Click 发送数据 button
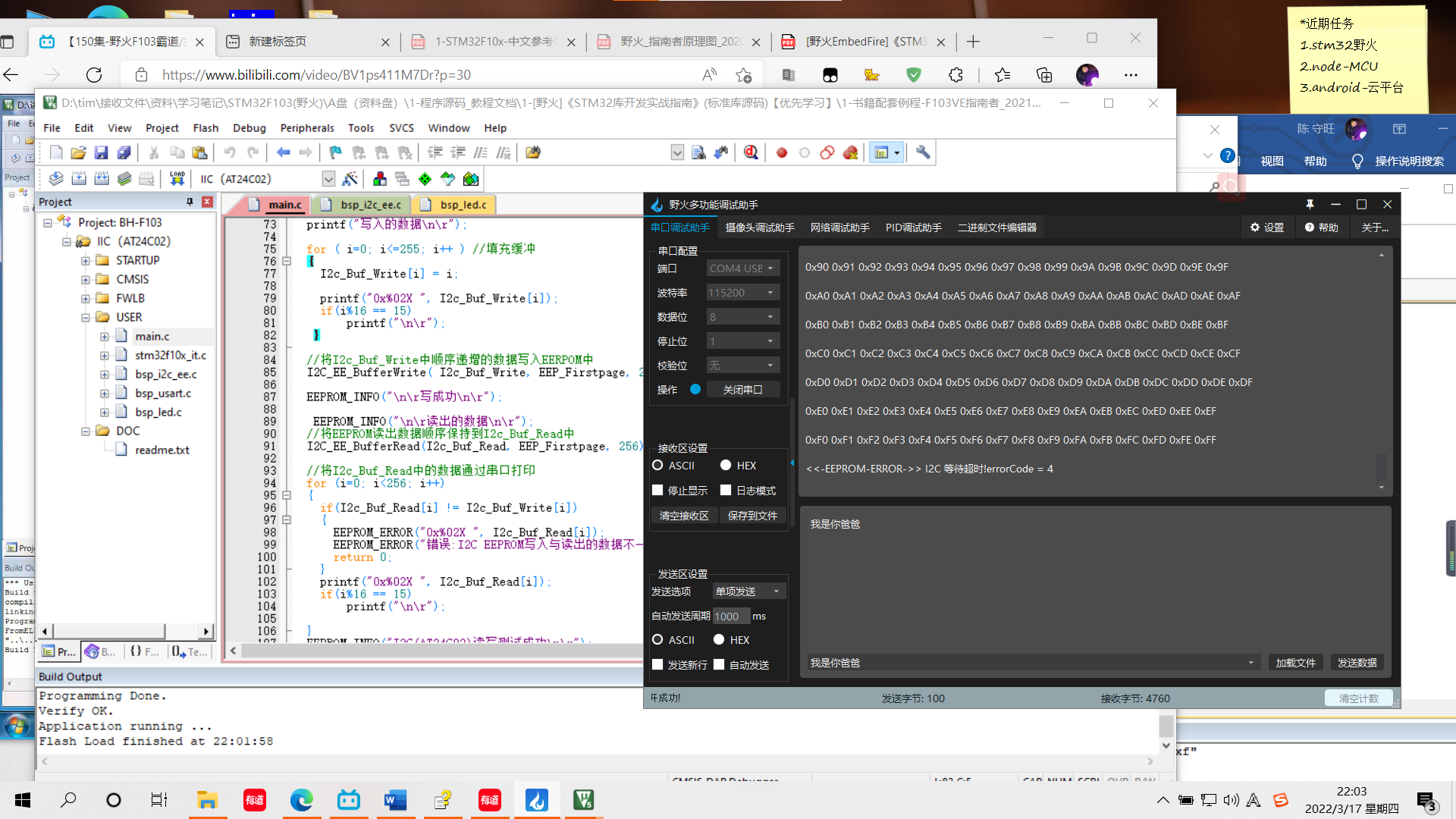This screenshot has width=1456, height=819. click(1357, 663)
